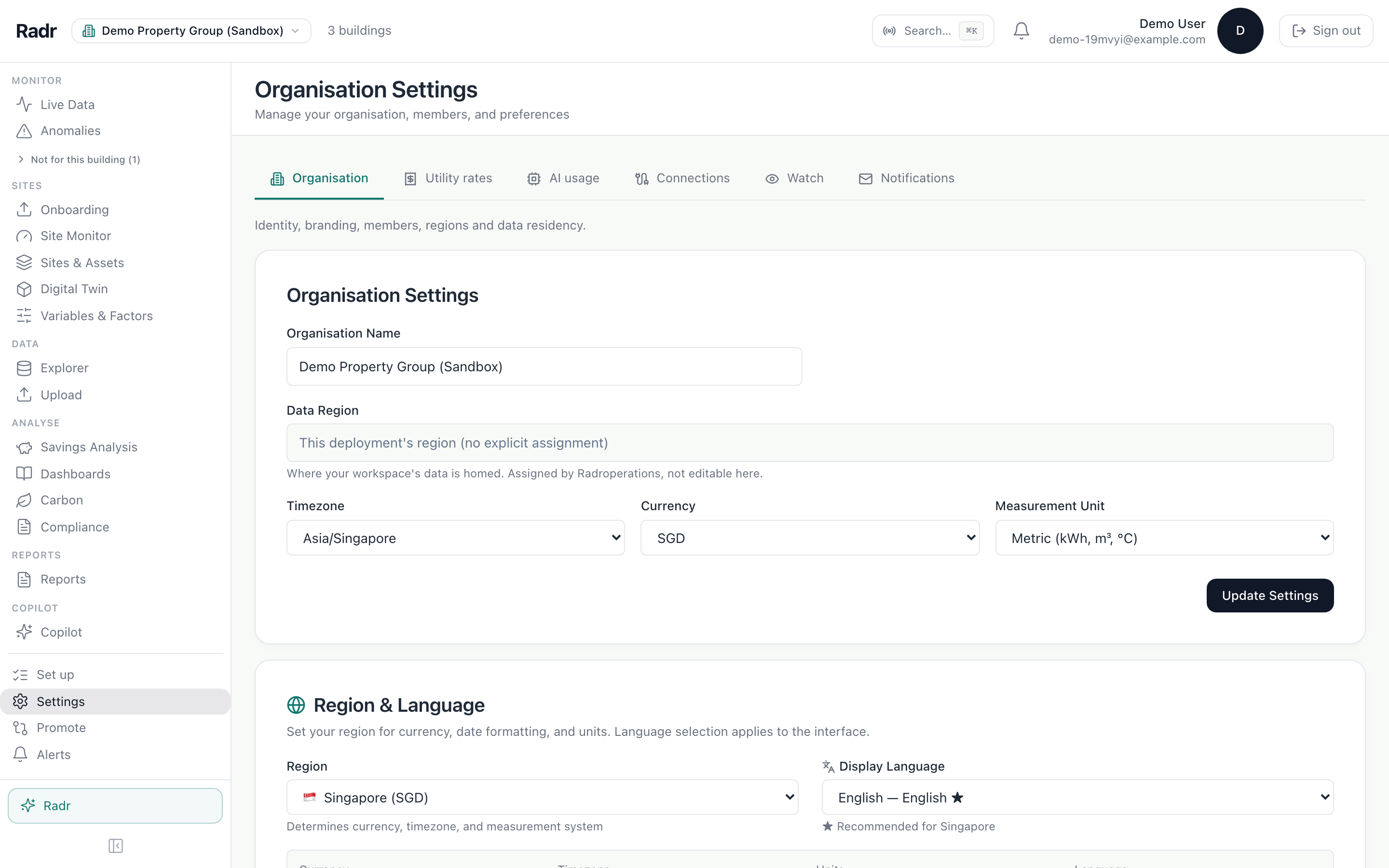The width and height of the screenshot is (1389, 868).
Task: Click the Organisation Name input field
Action: click(x=544, y=366)
